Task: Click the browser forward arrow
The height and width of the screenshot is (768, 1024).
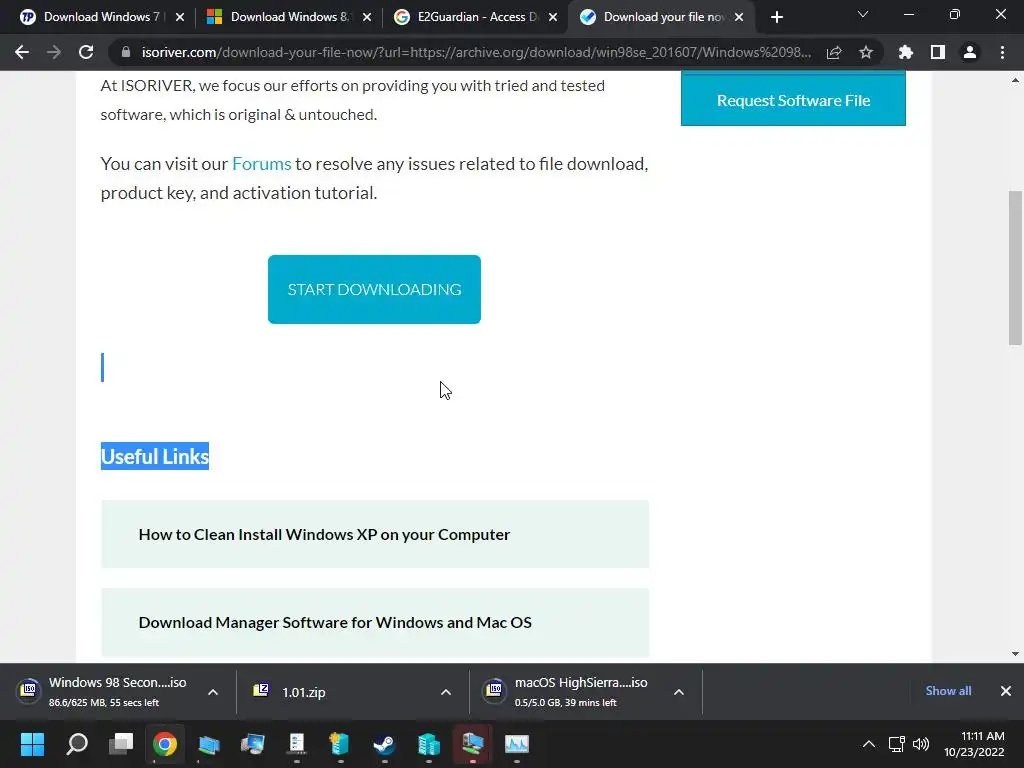Action: (x=54, y=52)
